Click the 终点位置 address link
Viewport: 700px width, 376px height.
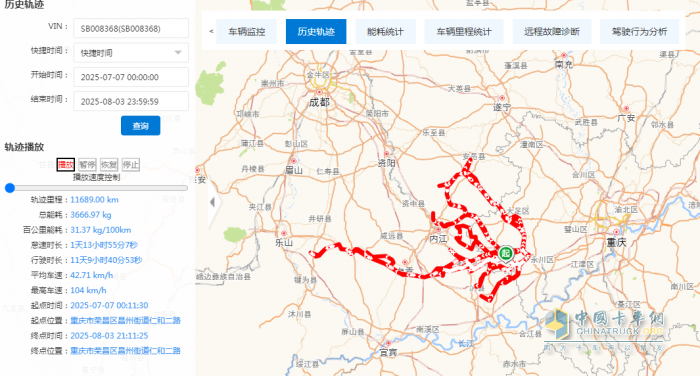point(125,351)
